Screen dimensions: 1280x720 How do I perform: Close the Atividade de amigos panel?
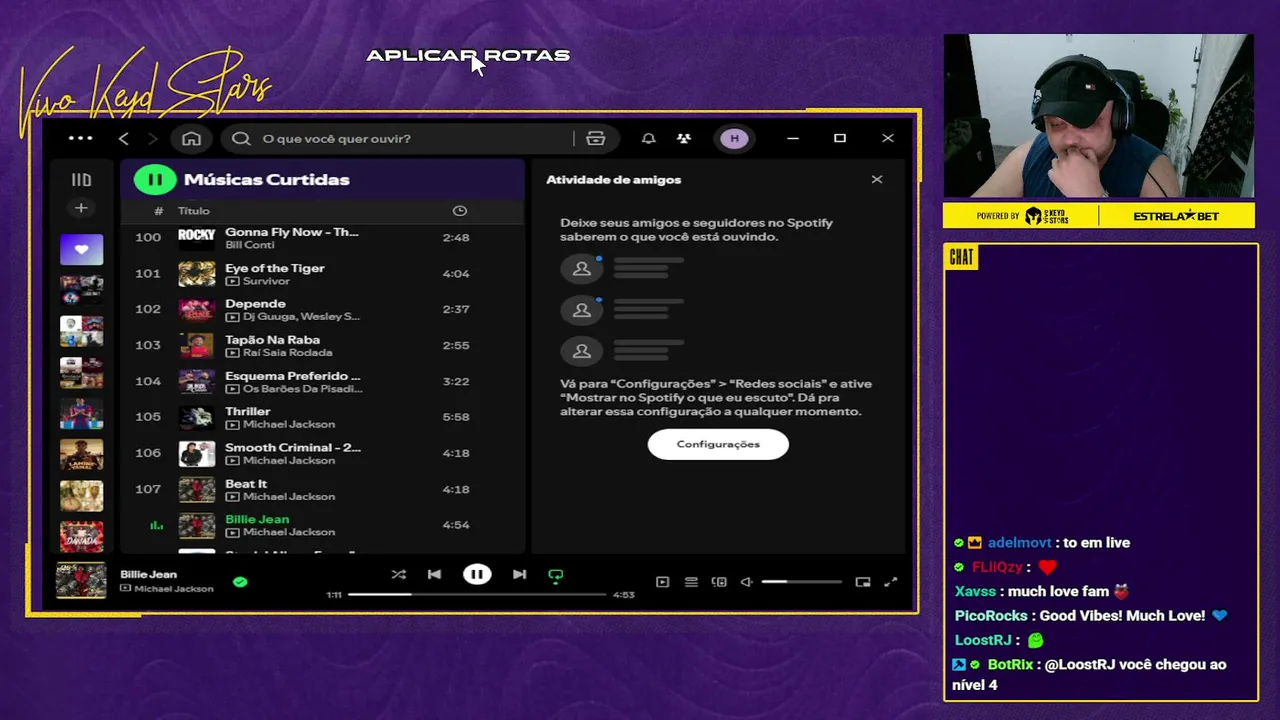pyautogui.click(x=877, y=180)
